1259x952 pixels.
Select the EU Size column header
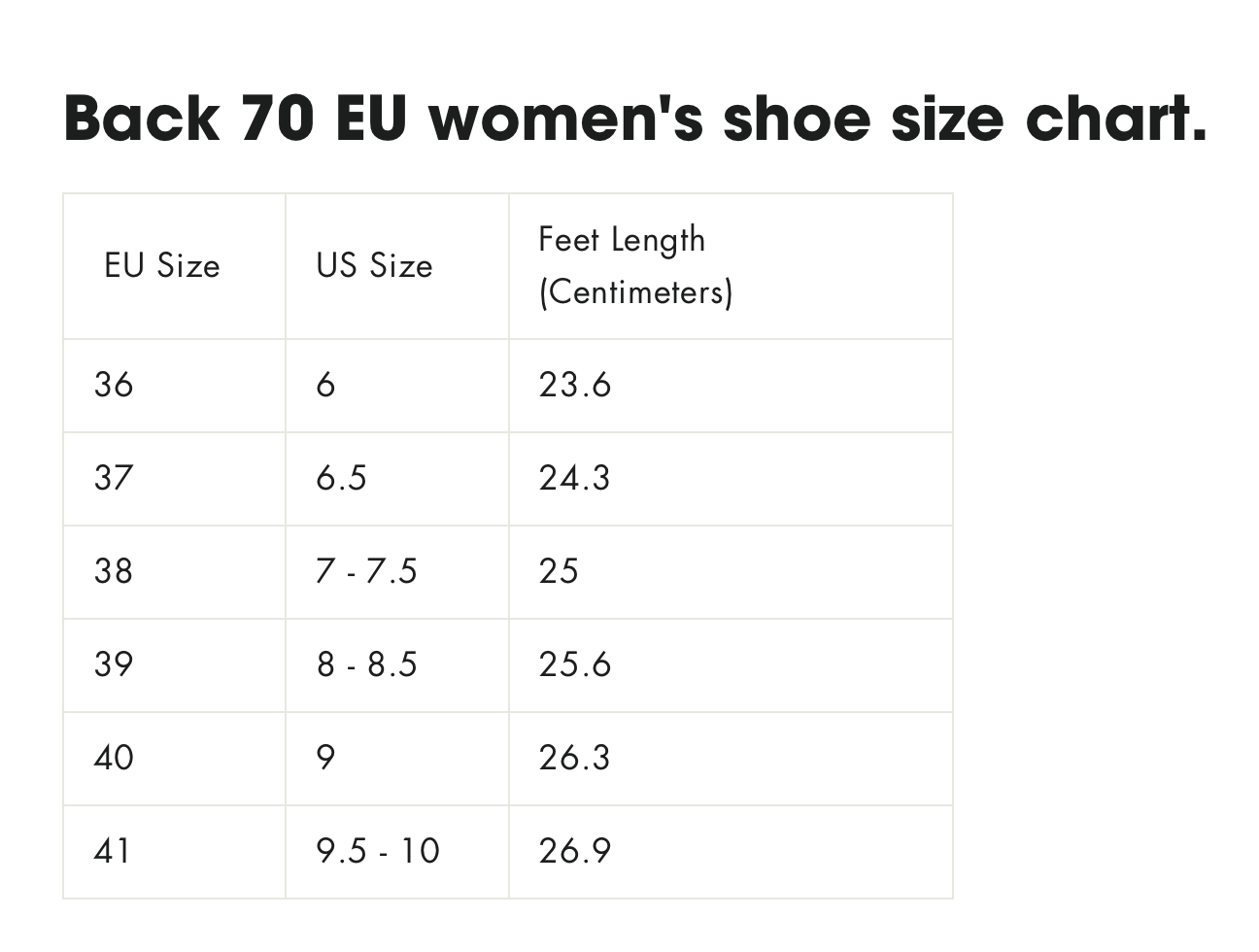point(162,265)
